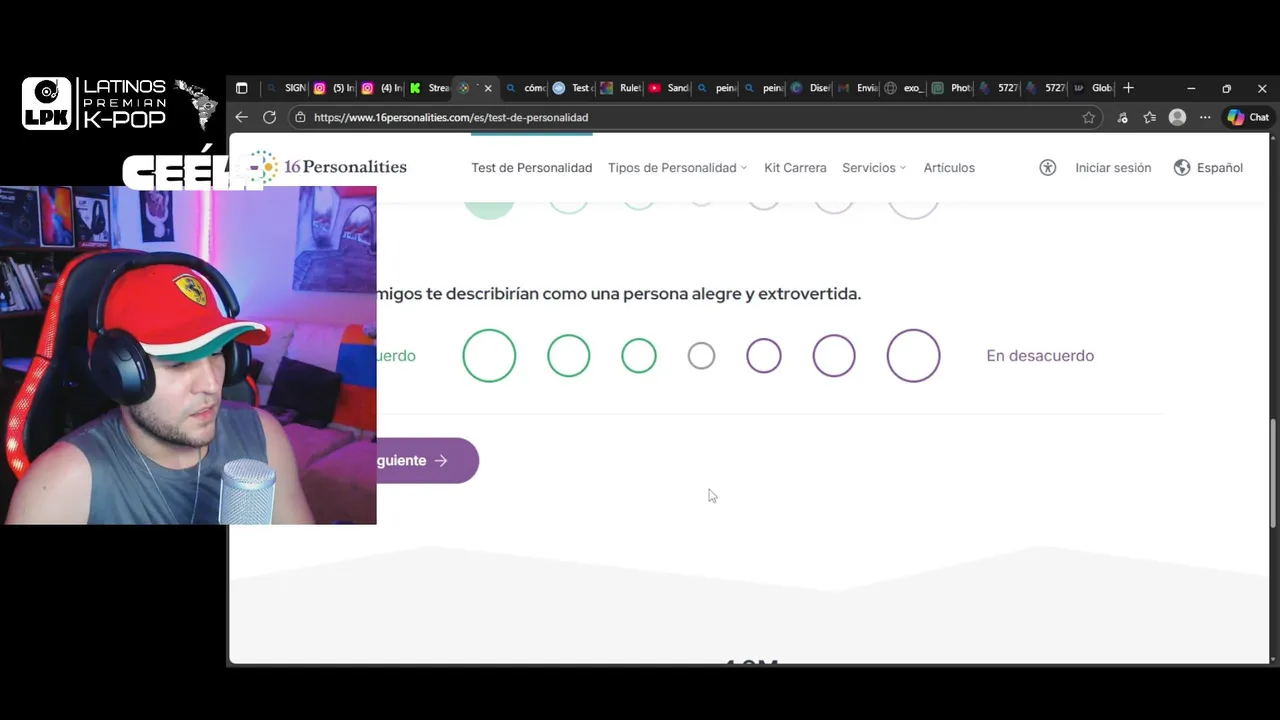Bookmark page with the star icon

(x=1089, y=117)
